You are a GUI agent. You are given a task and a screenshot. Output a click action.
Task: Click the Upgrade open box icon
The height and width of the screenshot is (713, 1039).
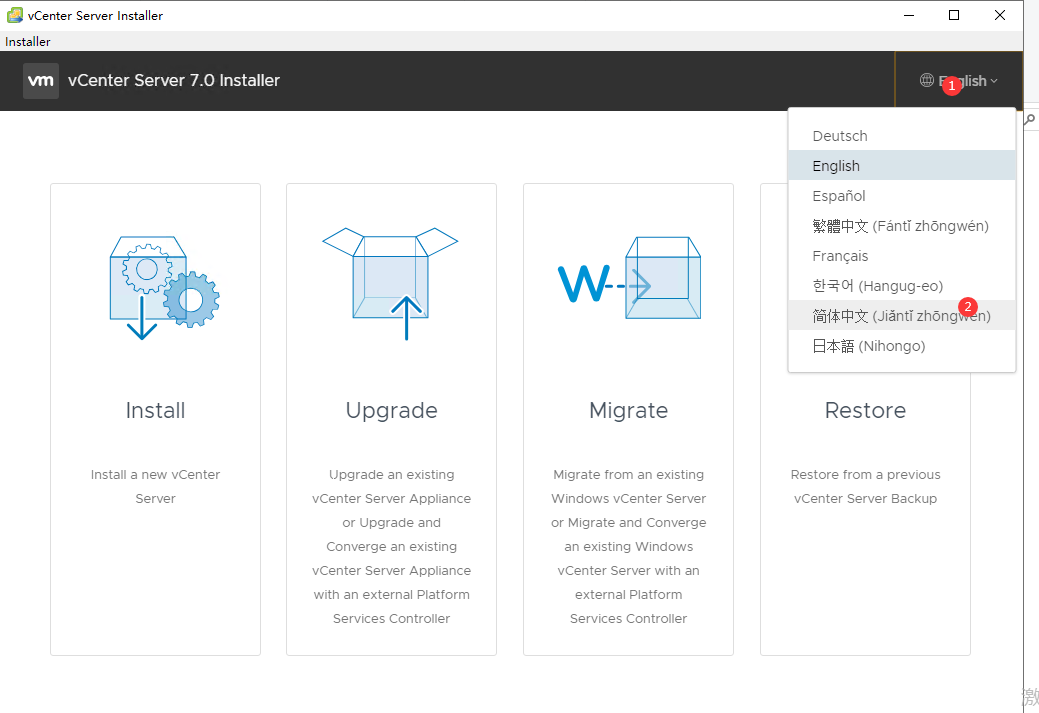point(390,282)
